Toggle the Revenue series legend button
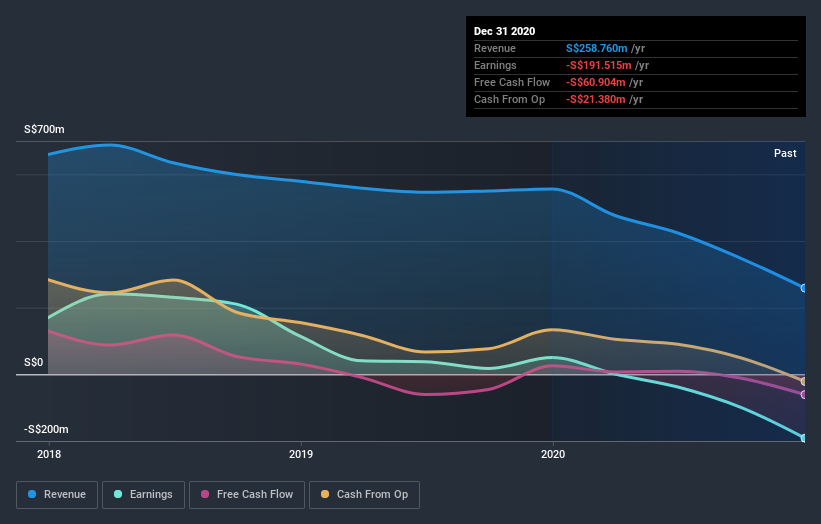The width and height of the screenshot is (821, 524). click(x=57, y=495)
